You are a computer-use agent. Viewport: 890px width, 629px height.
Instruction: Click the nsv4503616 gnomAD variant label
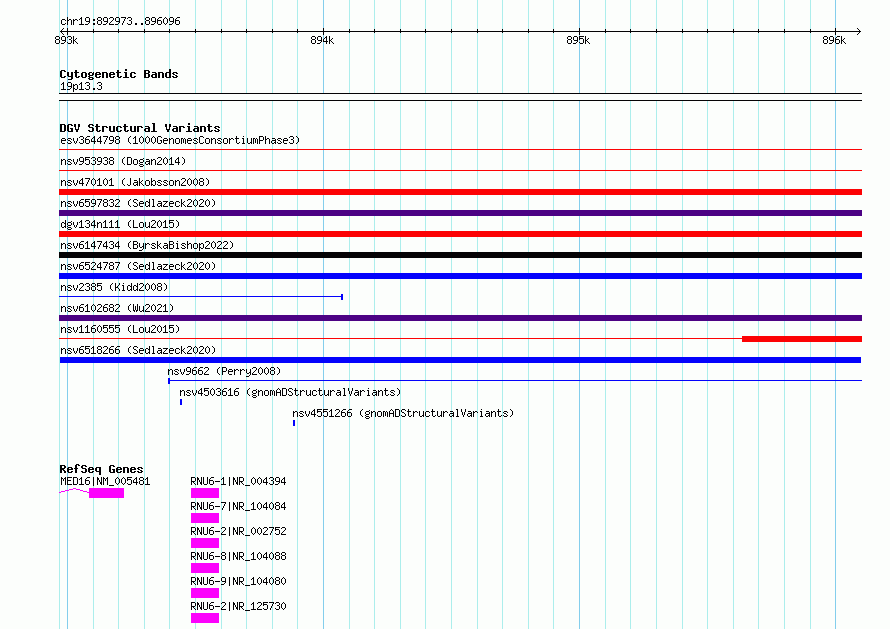290,392
